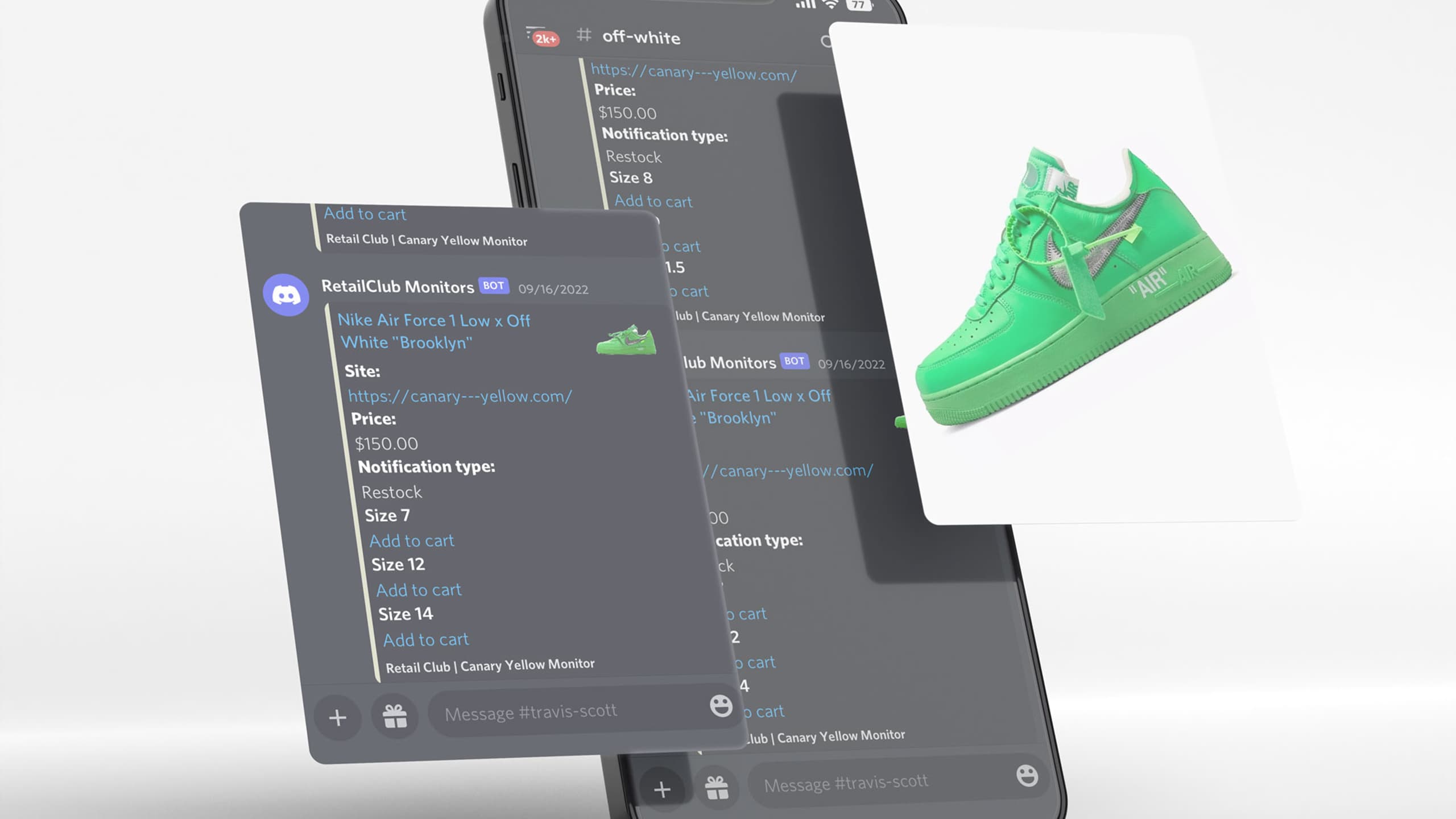The image size is (1456, 819).
Task: Click the Wi-Fi icon in phone status bar
Action: [831, 4]
